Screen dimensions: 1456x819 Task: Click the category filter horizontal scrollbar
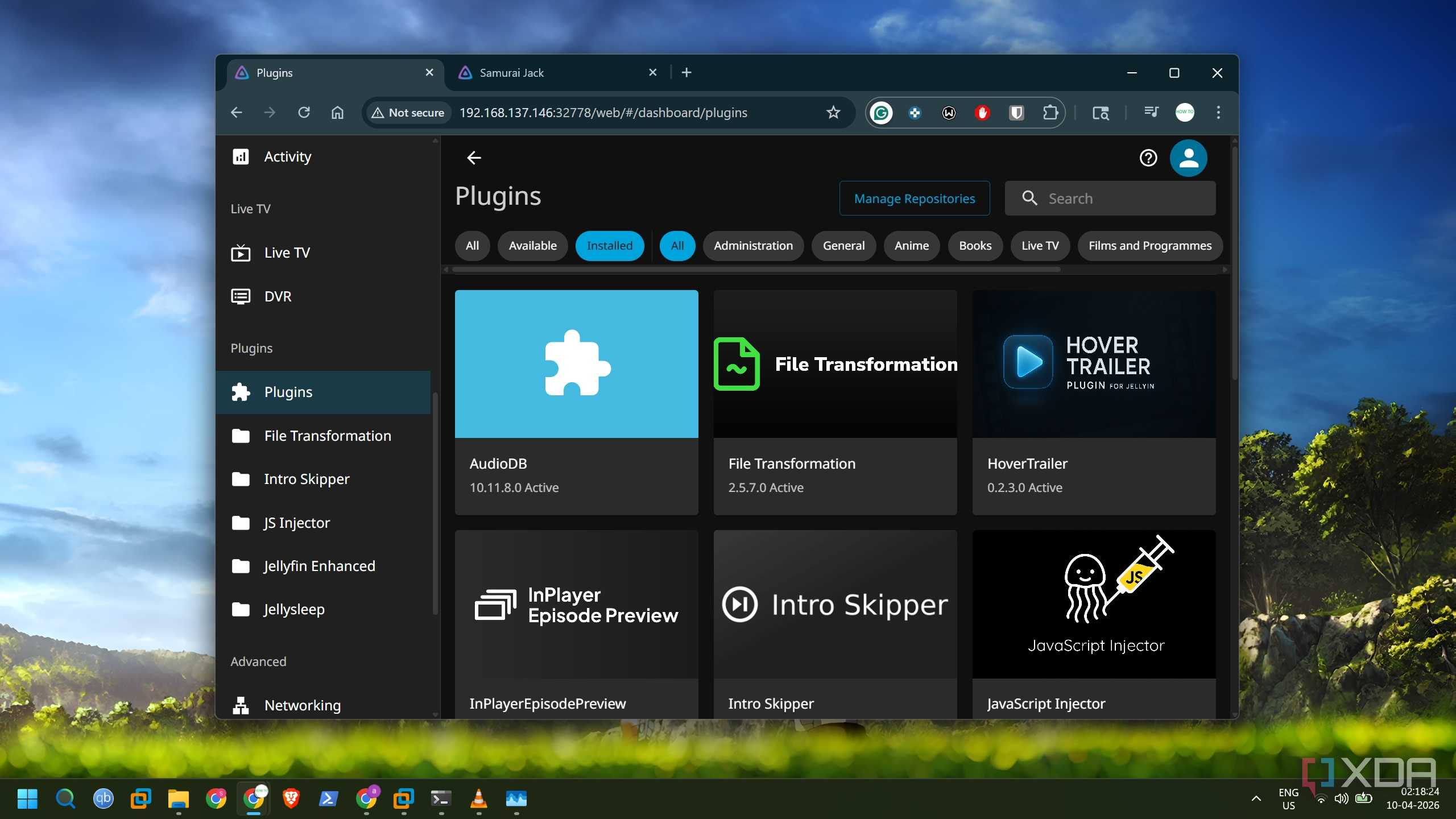pyautogui.click(x=756, y=269)
